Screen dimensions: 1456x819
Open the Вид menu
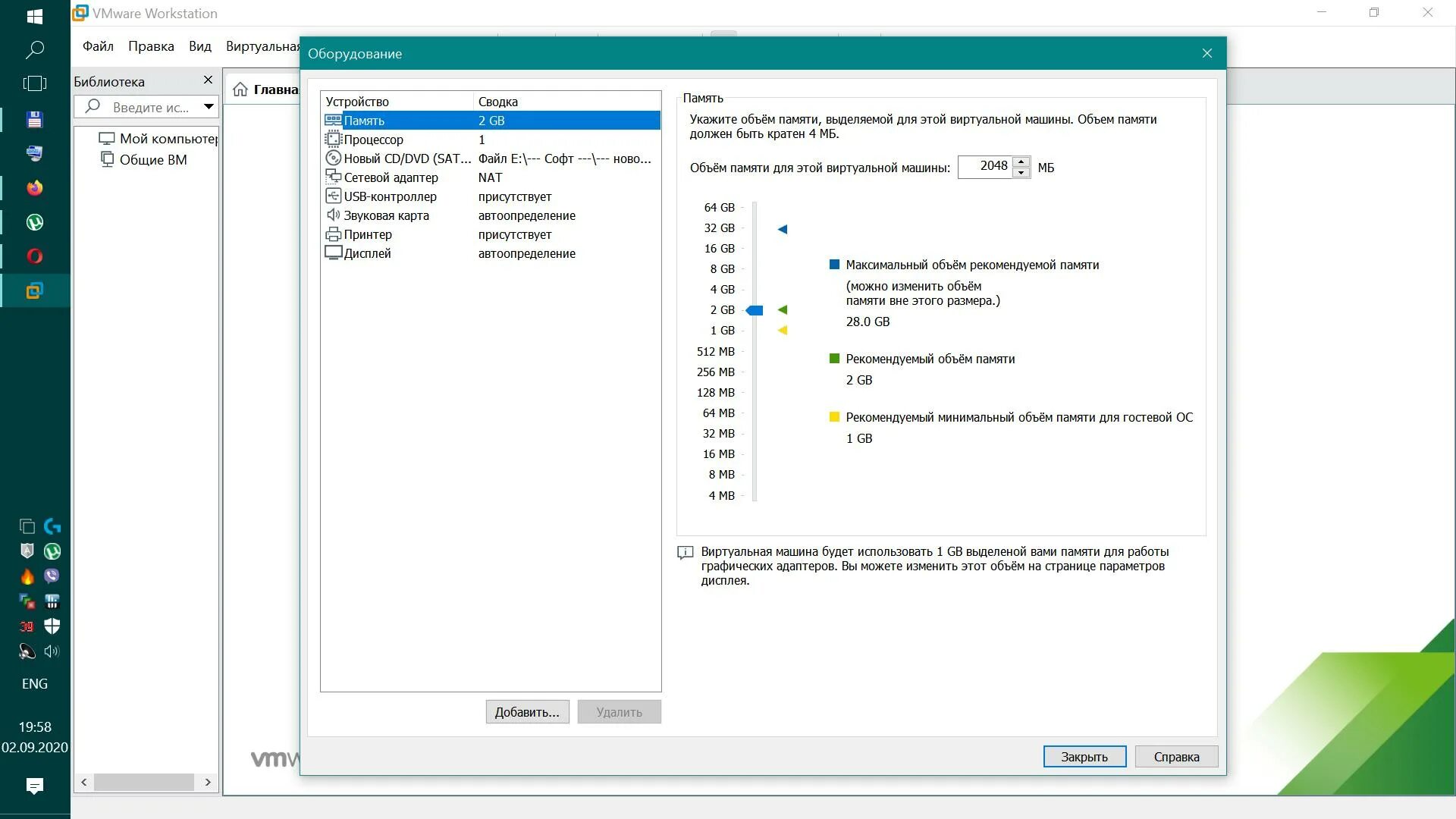[x=200, y=46]
